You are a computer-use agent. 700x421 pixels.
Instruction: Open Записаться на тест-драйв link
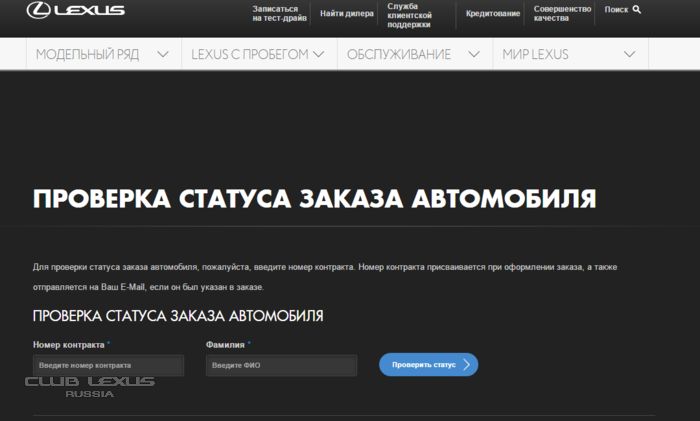tap(275, 14)
